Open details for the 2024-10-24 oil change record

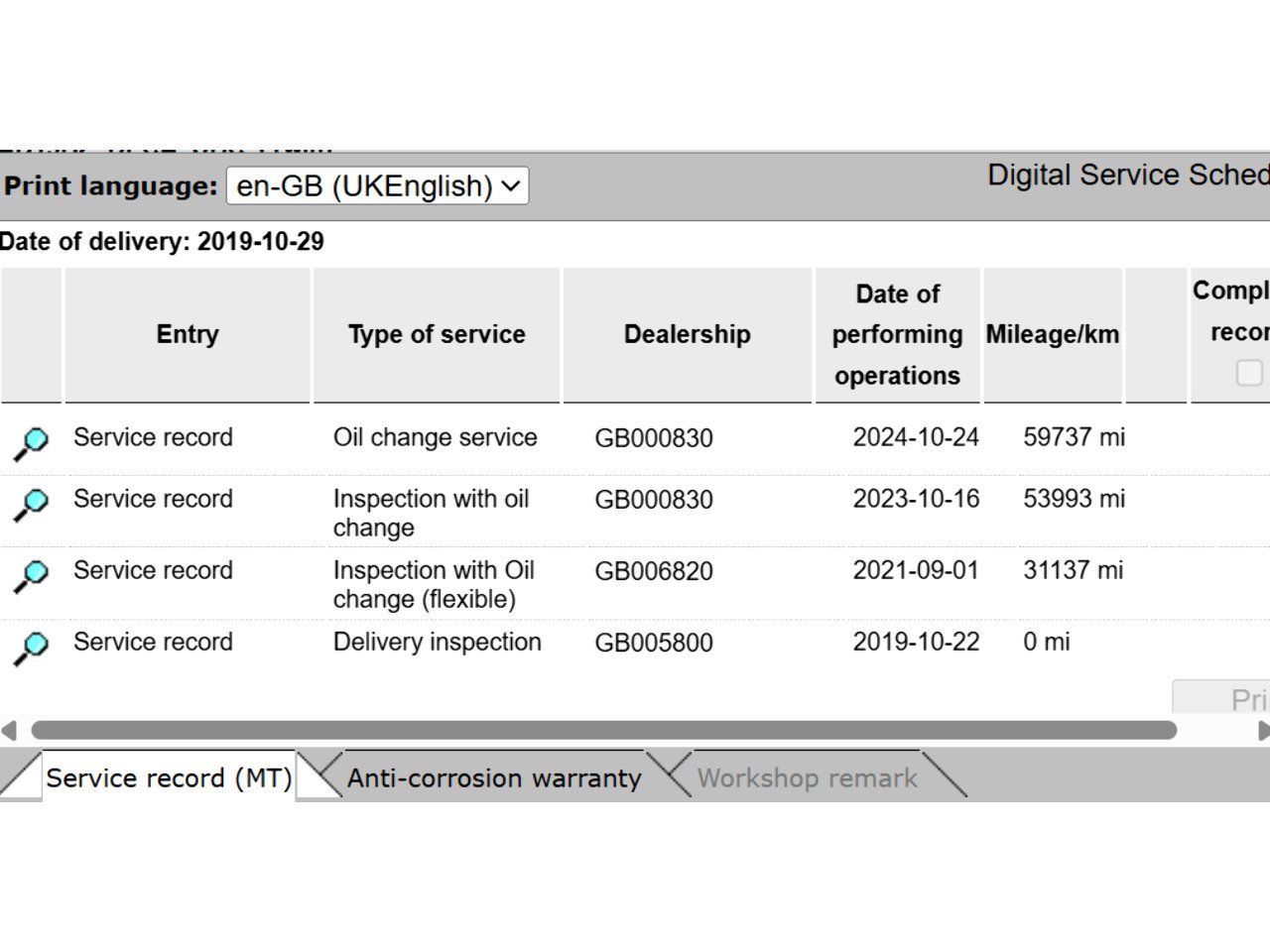pyautogui.click(x=31, y=443)
